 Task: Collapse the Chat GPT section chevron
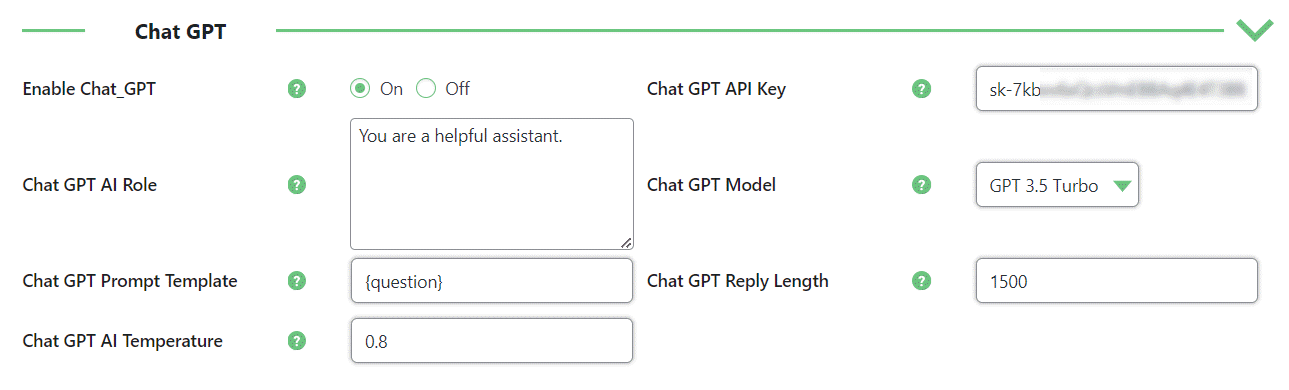pyautogui.click(x=1254, y=30)
